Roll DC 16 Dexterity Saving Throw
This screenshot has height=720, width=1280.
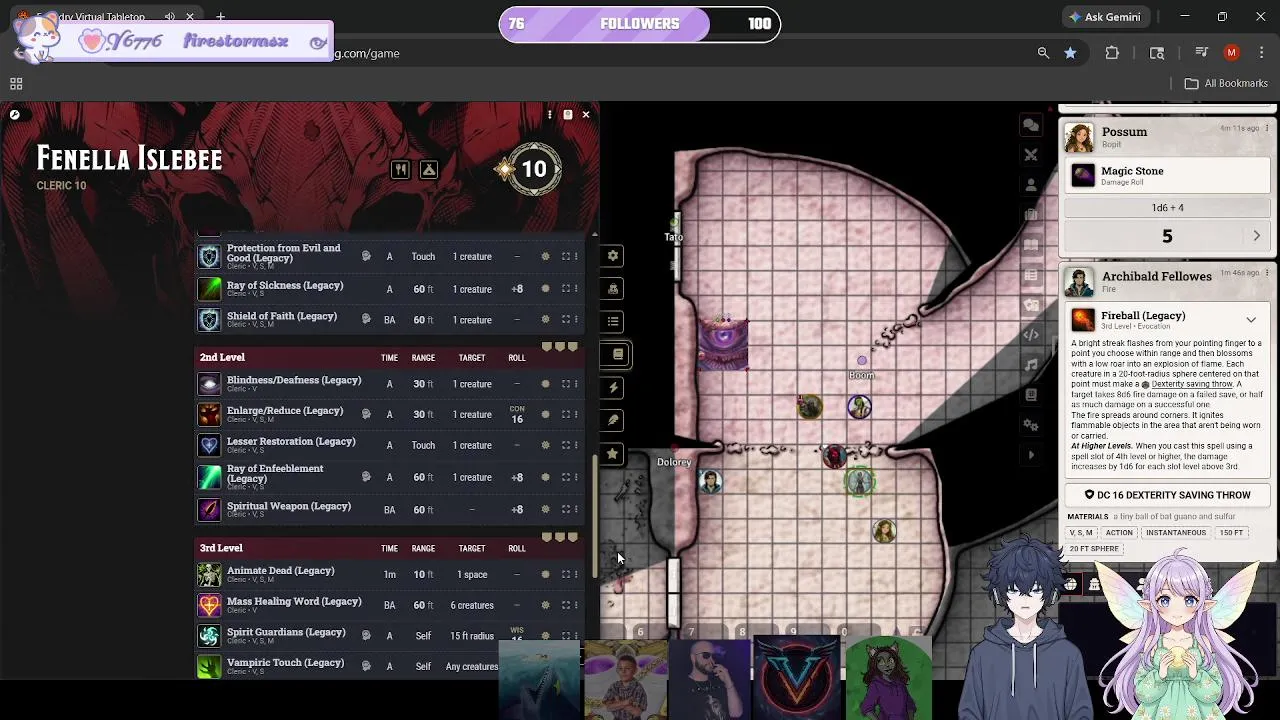click(1167, 495)
